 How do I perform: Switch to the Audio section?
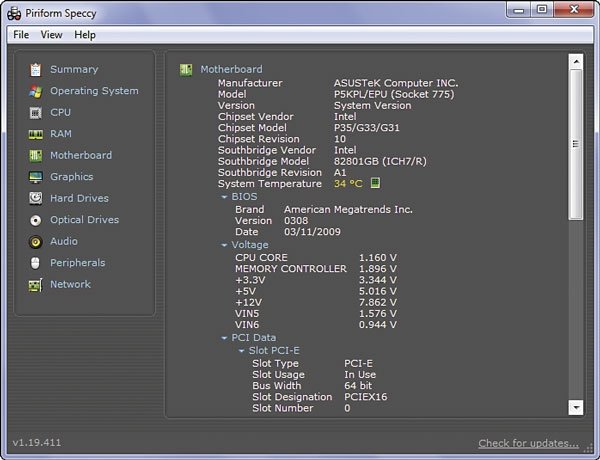(64, 241)
